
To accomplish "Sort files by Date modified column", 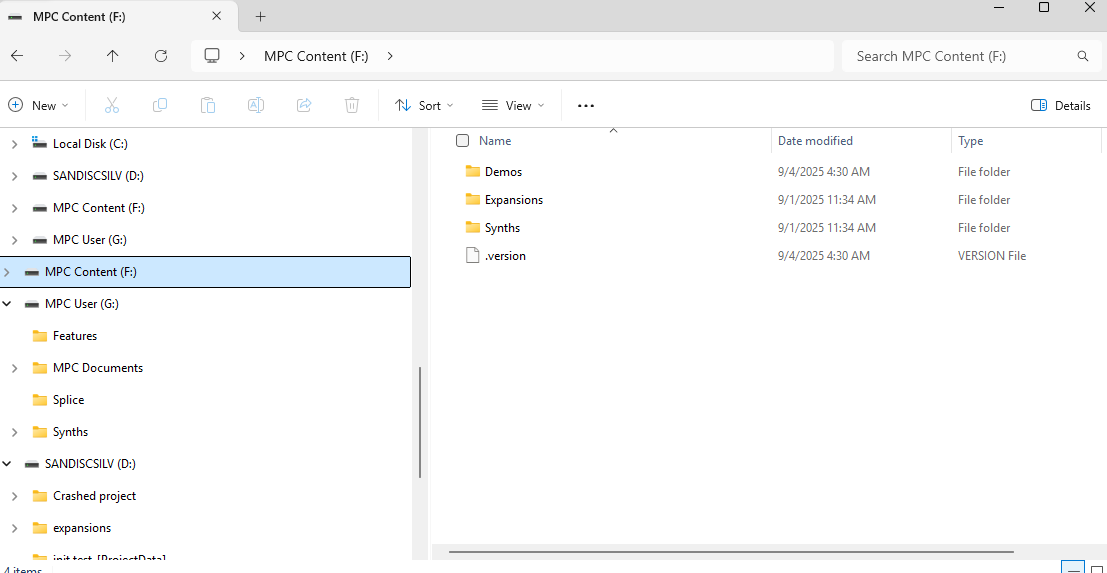I will point(815,140).
